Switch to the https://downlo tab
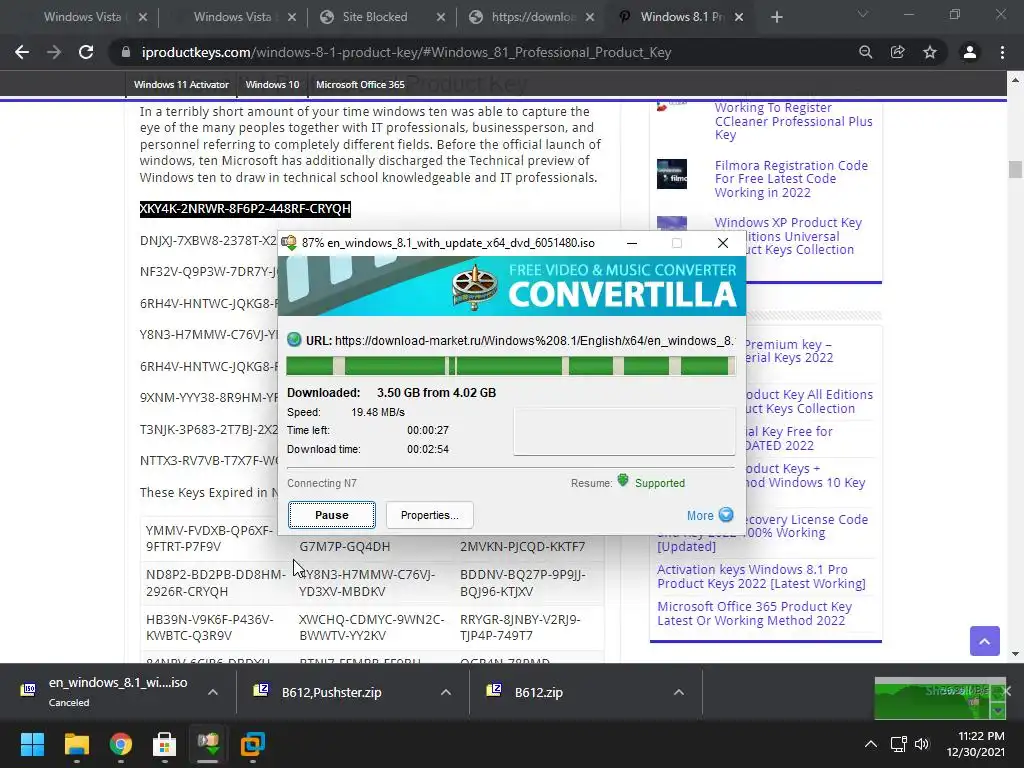Screen dimensions: 1024x768 532,17
